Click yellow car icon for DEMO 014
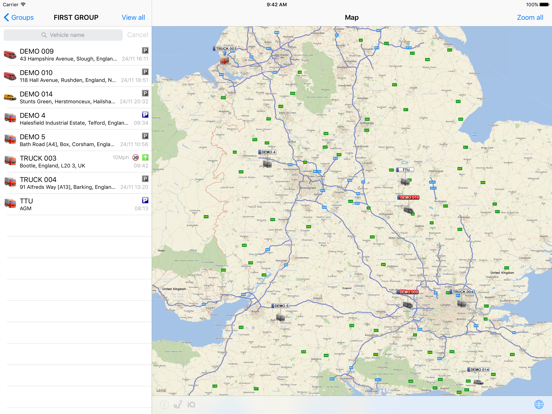Image resolution: width=552 pixels, height=414 pixels. point(10,97)
